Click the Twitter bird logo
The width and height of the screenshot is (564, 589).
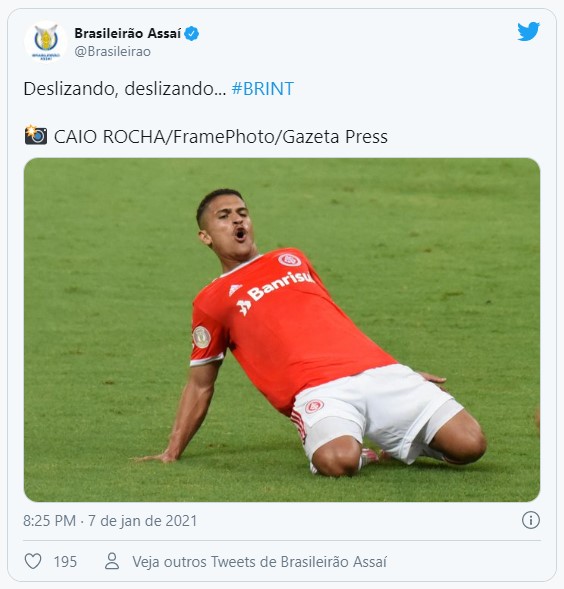pyautogui.click(x=528, y=32)
